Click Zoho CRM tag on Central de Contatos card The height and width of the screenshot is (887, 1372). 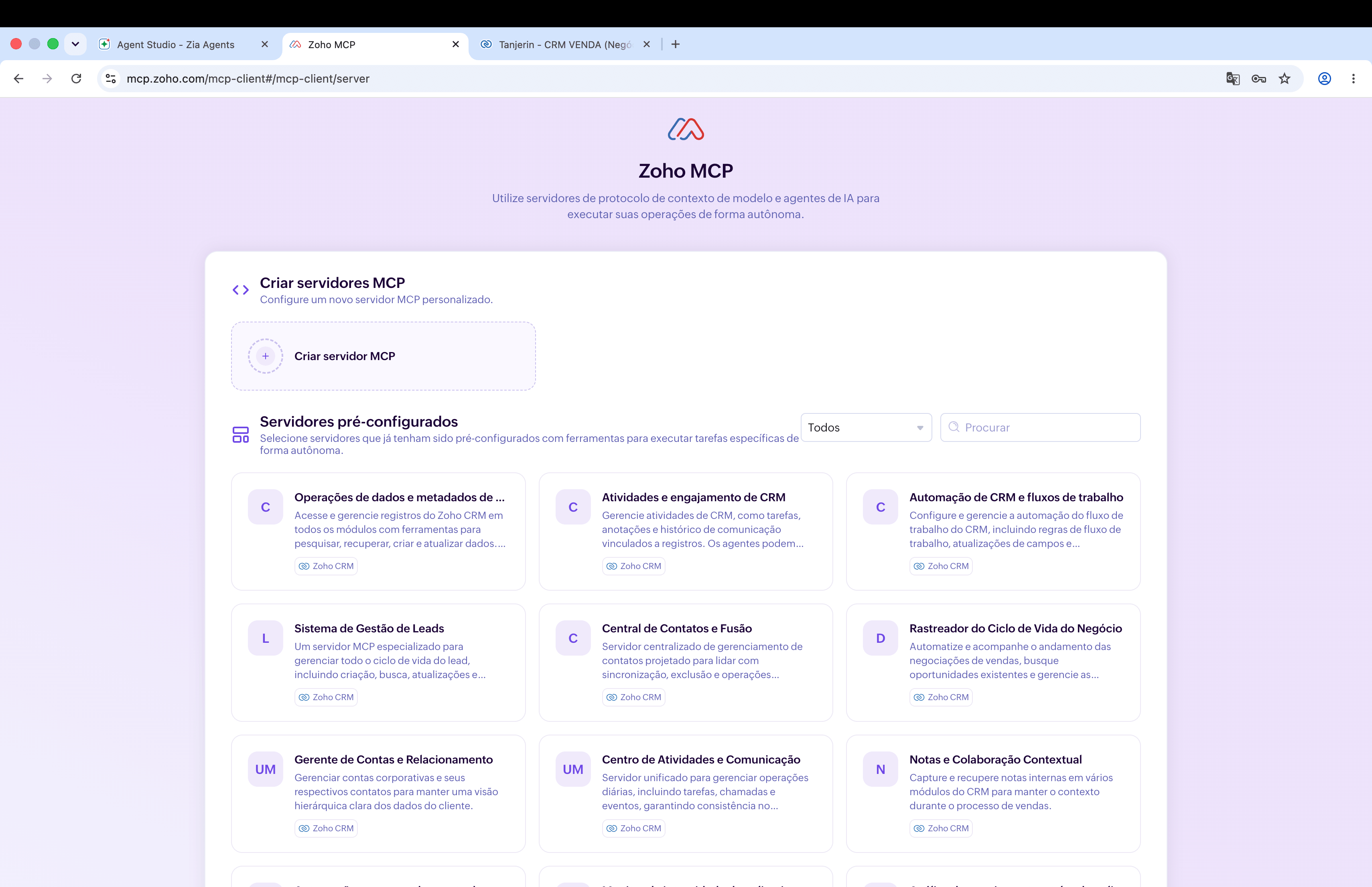(634, 697)
